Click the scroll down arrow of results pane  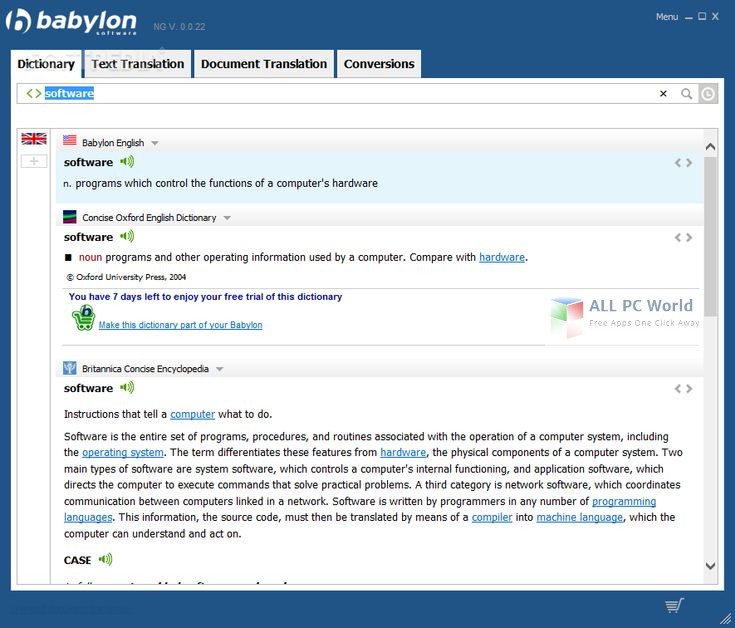point(711,566)
